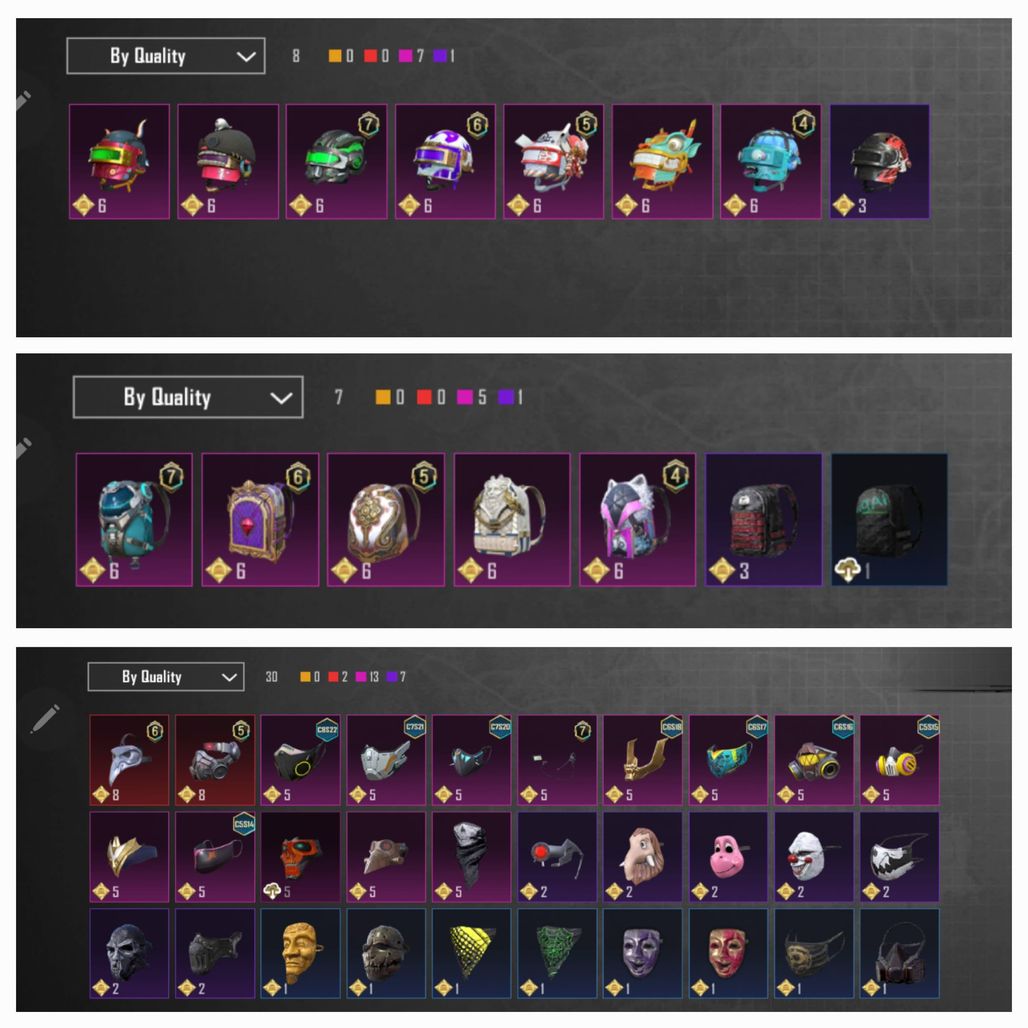Select the white clown mask
1028x1028 pixels.
[814, 857]
